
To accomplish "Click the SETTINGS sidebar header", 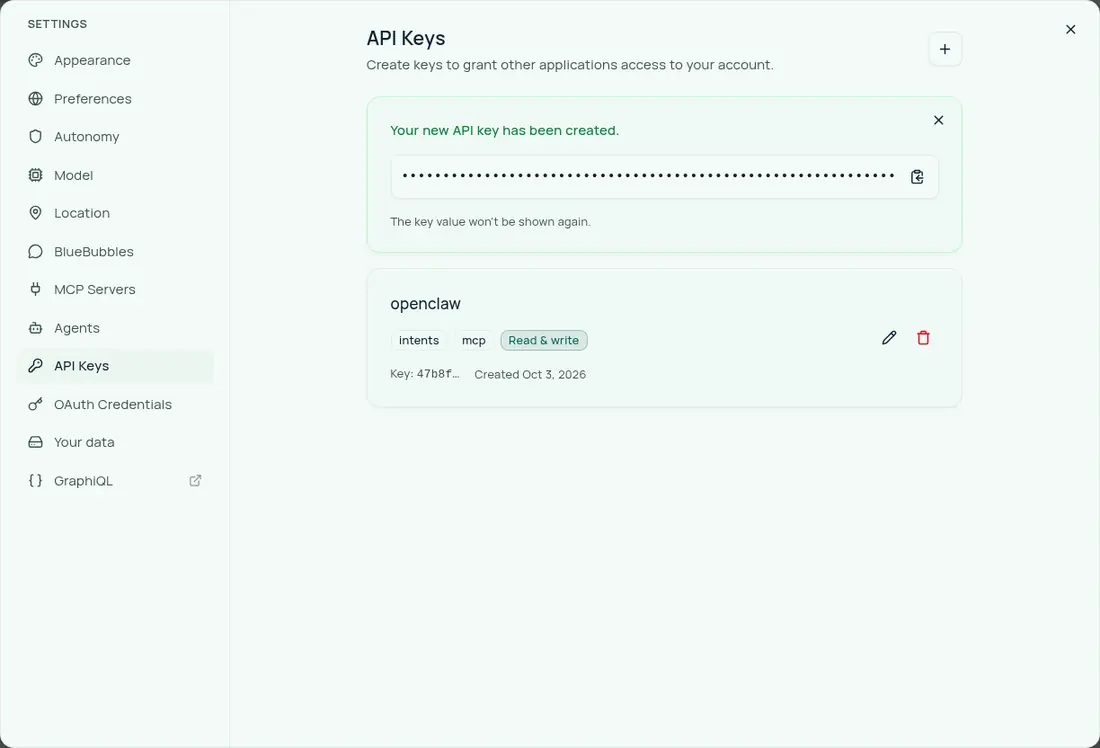I will click(x=58, y=24).
